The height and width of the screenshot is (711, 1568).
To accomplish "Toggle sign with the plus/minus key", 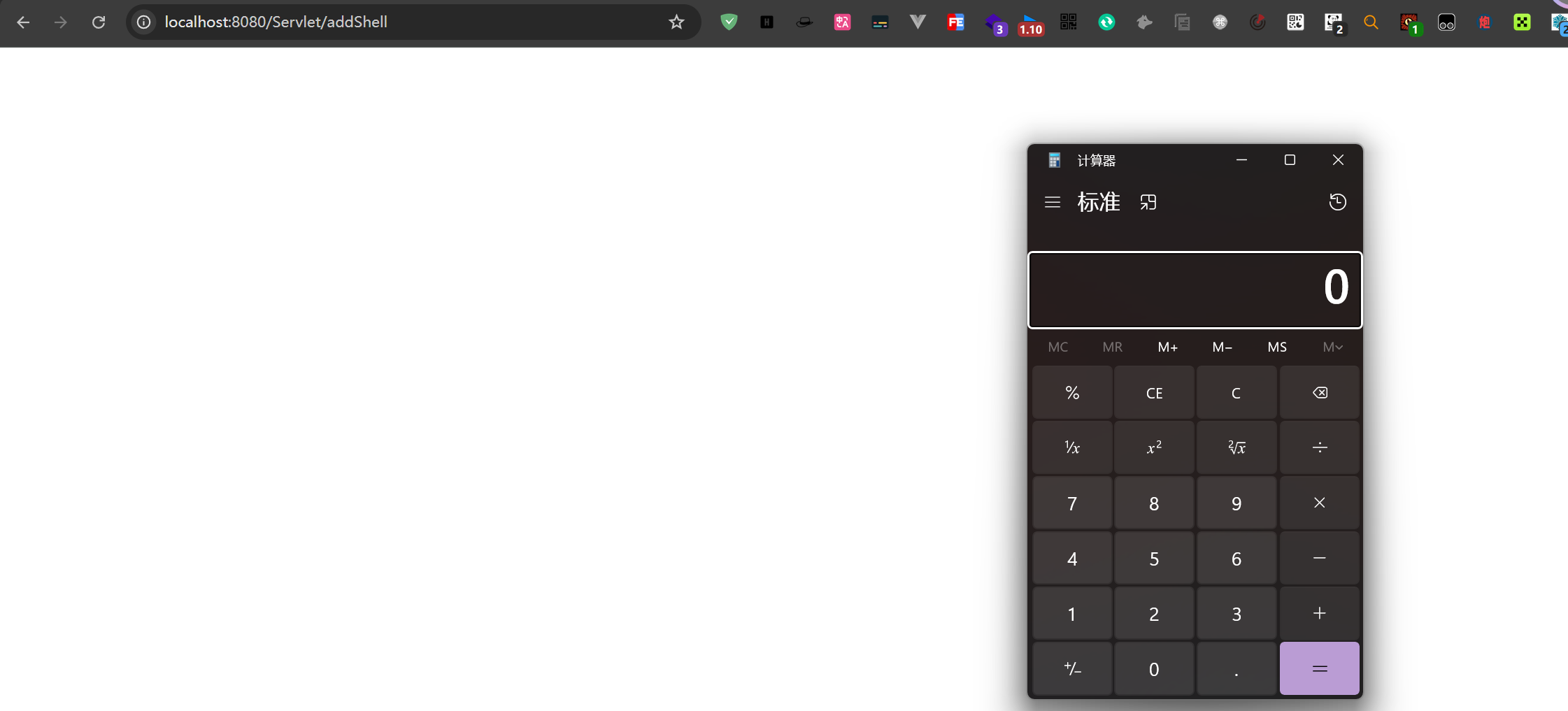I will click(x=1072, y=669).
